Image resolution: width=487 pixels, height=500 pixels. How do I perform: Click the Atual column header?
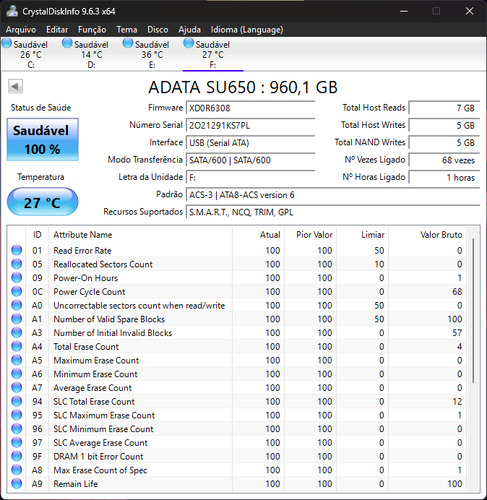click(258, 235)
